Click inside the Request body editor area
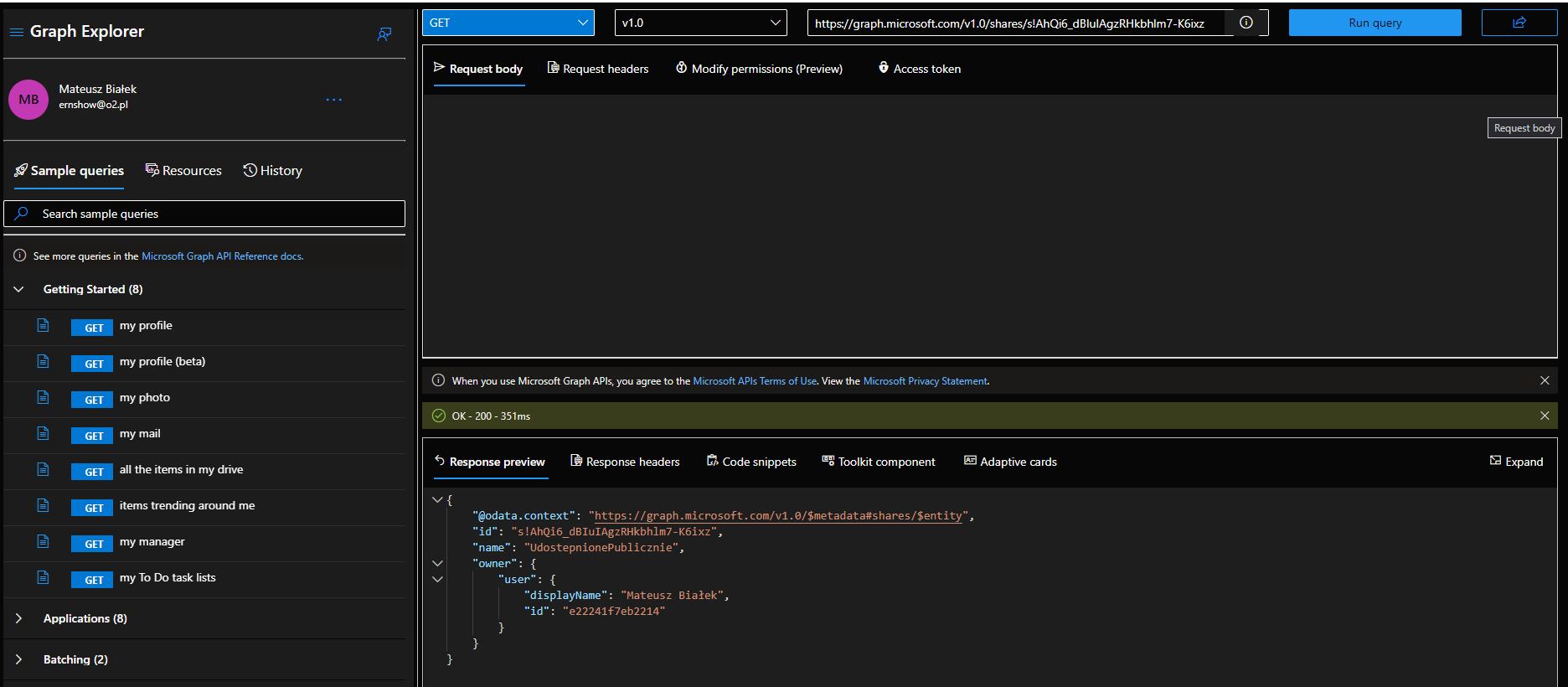The height and width of the screenshot is (687, 1568). 989,225
